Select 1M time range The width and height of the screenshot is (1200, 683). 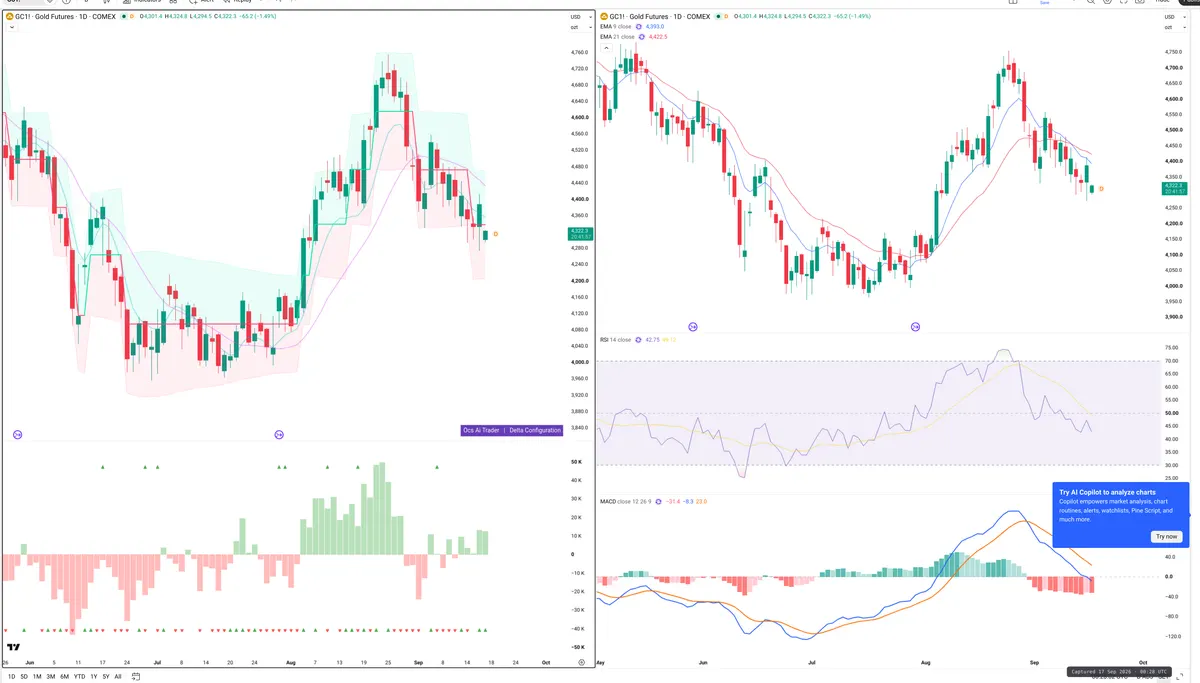pos(37,677)
